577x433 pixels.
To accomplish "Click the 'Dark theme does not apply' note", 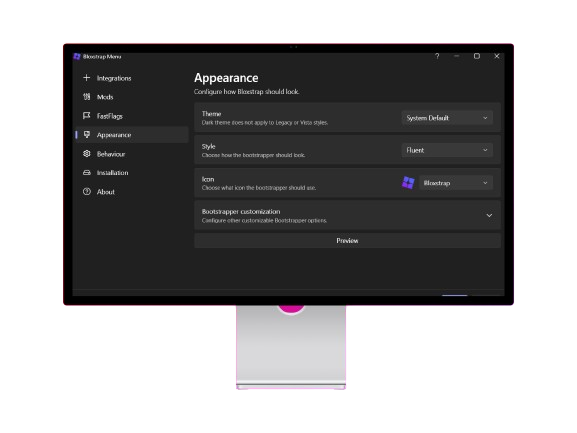I will coord(265,123).
